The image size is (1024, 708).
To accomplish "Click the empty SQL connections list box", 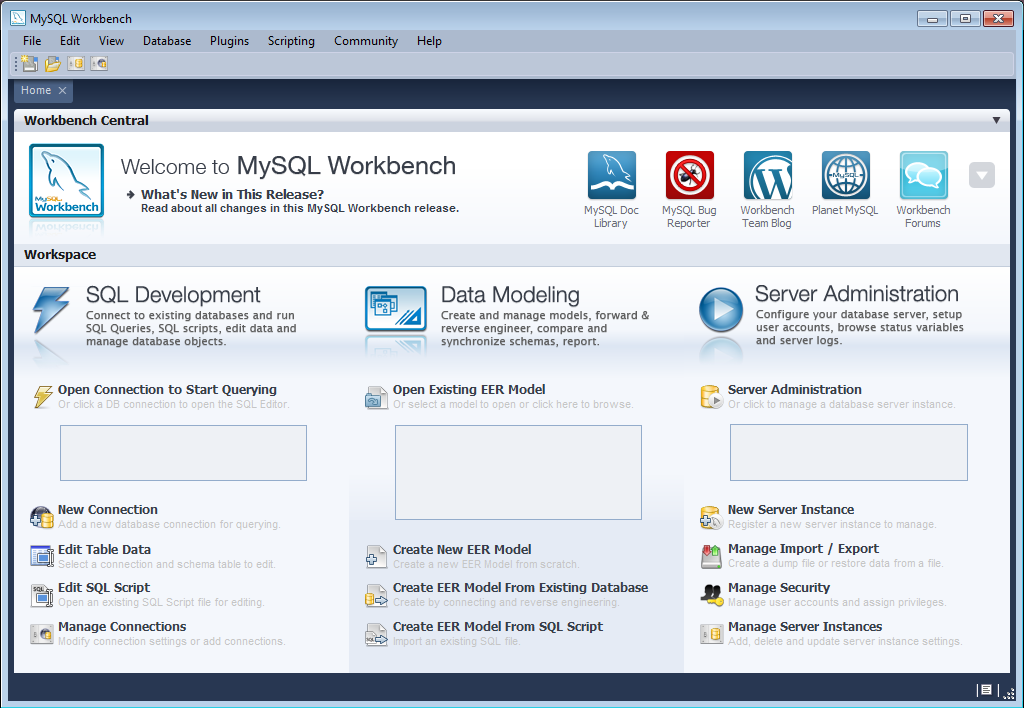I will pos(184,453).
